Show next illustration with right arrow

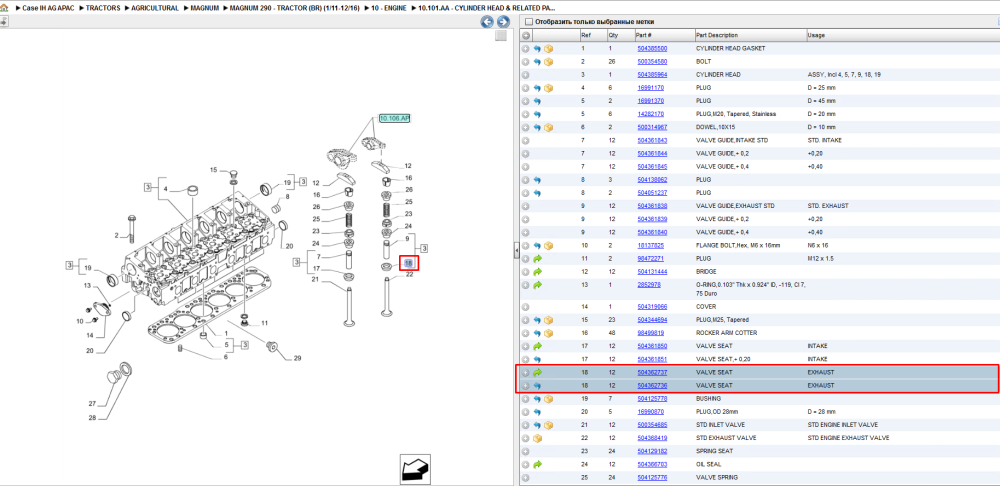(x=503, y=22)
